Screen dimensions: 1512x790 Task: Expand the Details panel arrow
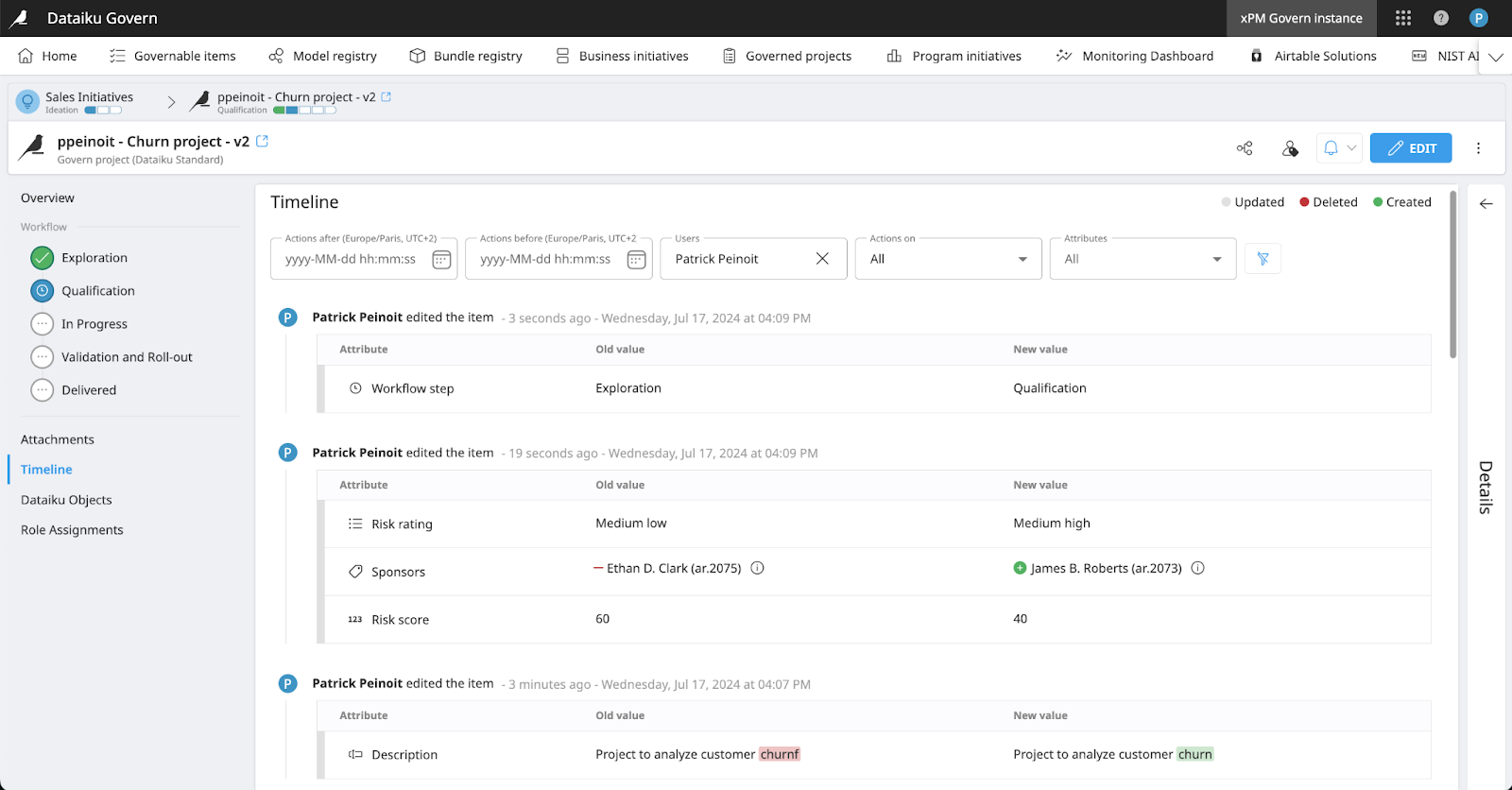pyautogui.click(x=1486, y=203)
